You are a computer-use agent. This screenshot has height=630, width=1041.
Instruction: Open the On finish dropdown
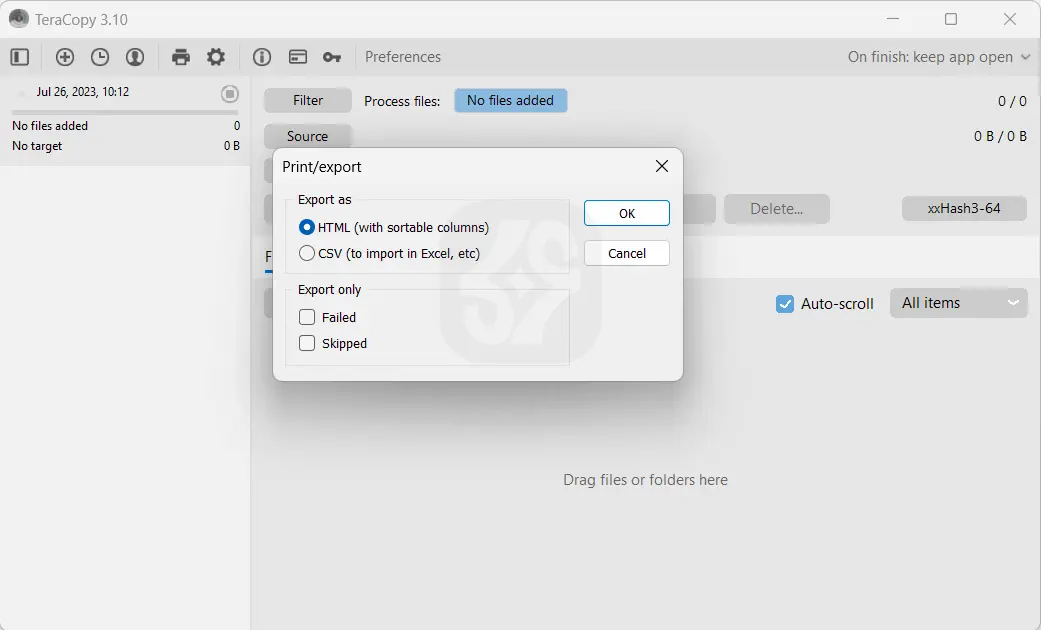(x=938, y=57)
